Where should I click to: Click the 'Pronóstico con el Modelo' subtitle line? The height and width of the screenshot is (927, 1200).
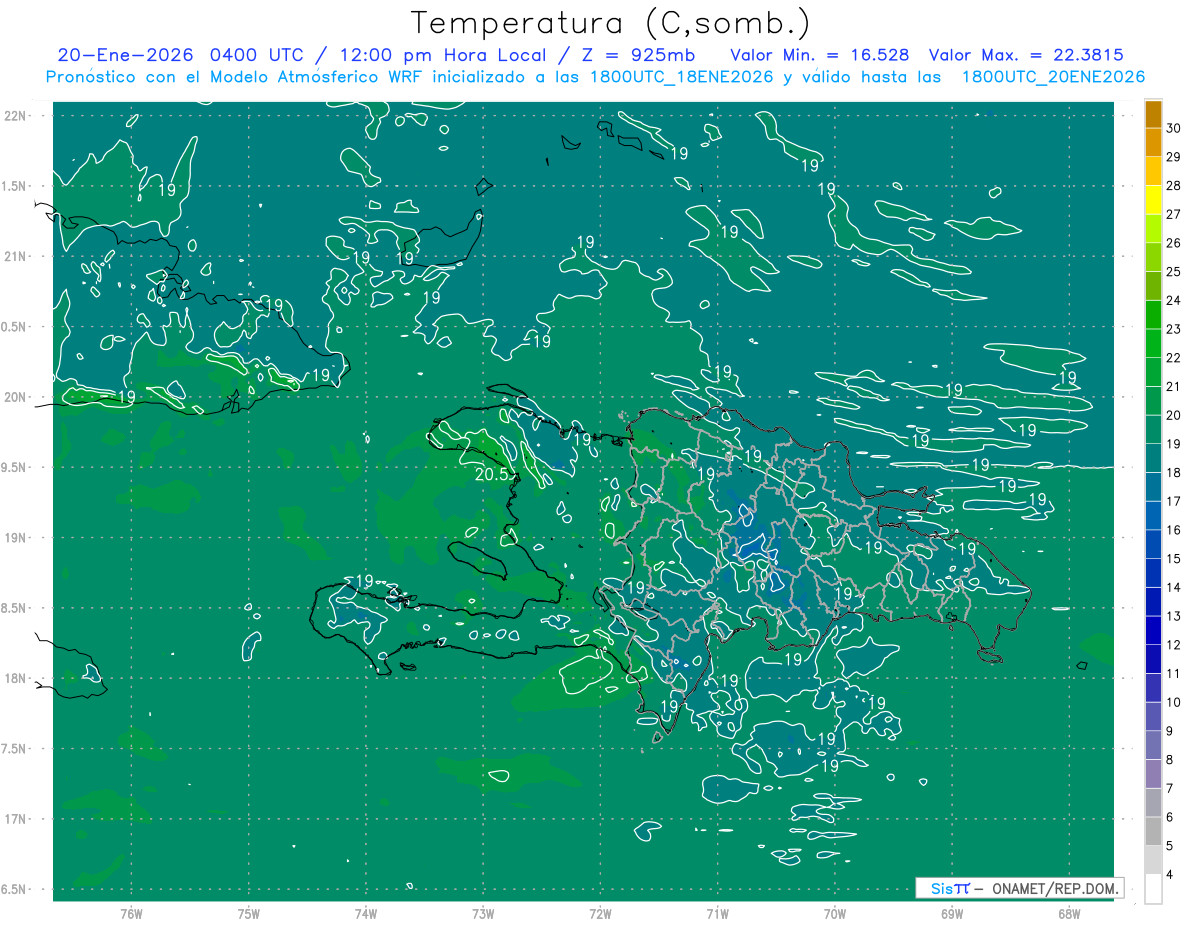coord(595,77)
